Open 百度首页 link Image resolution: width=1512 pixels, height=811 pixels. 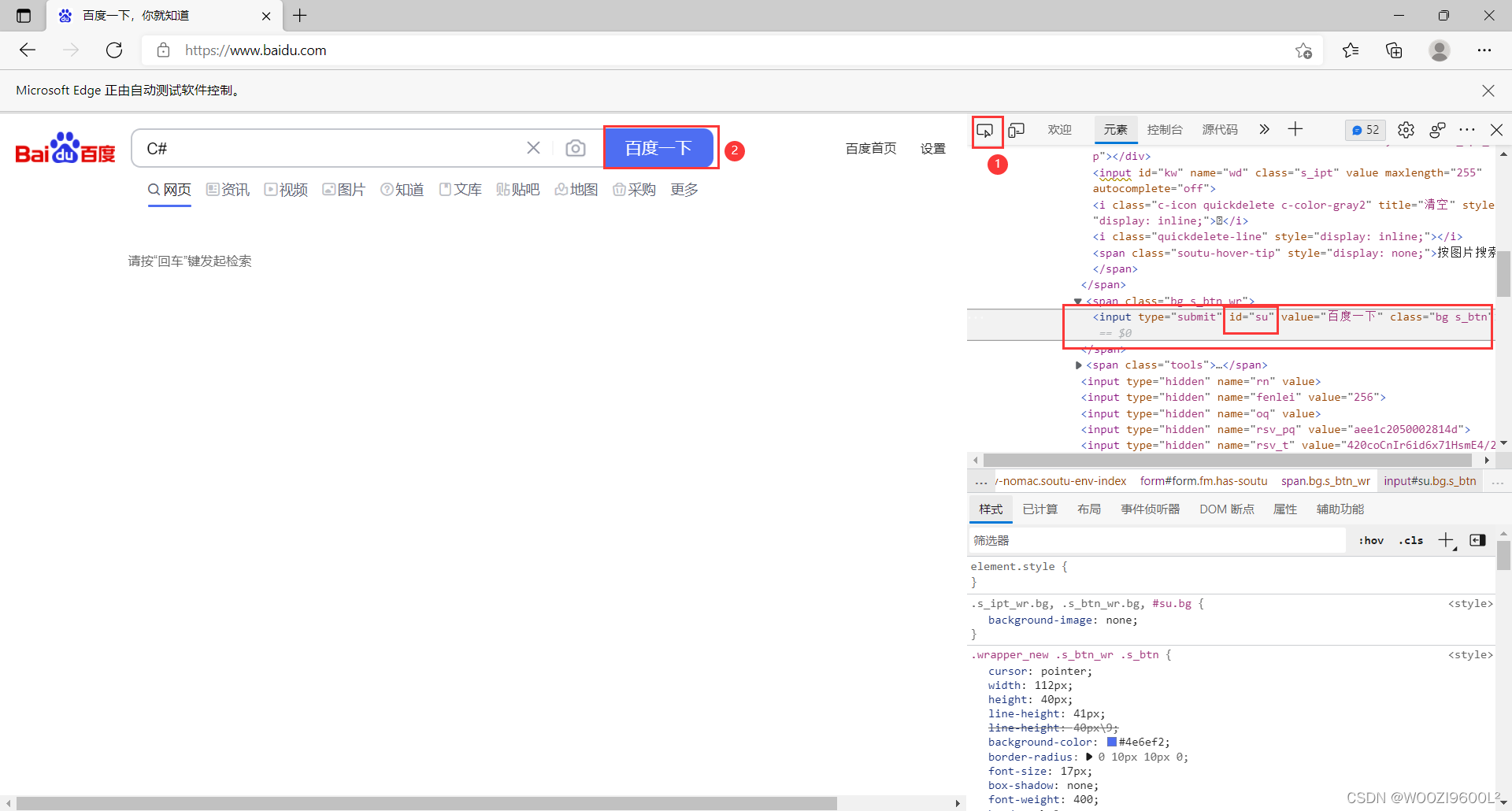(871, 149)
